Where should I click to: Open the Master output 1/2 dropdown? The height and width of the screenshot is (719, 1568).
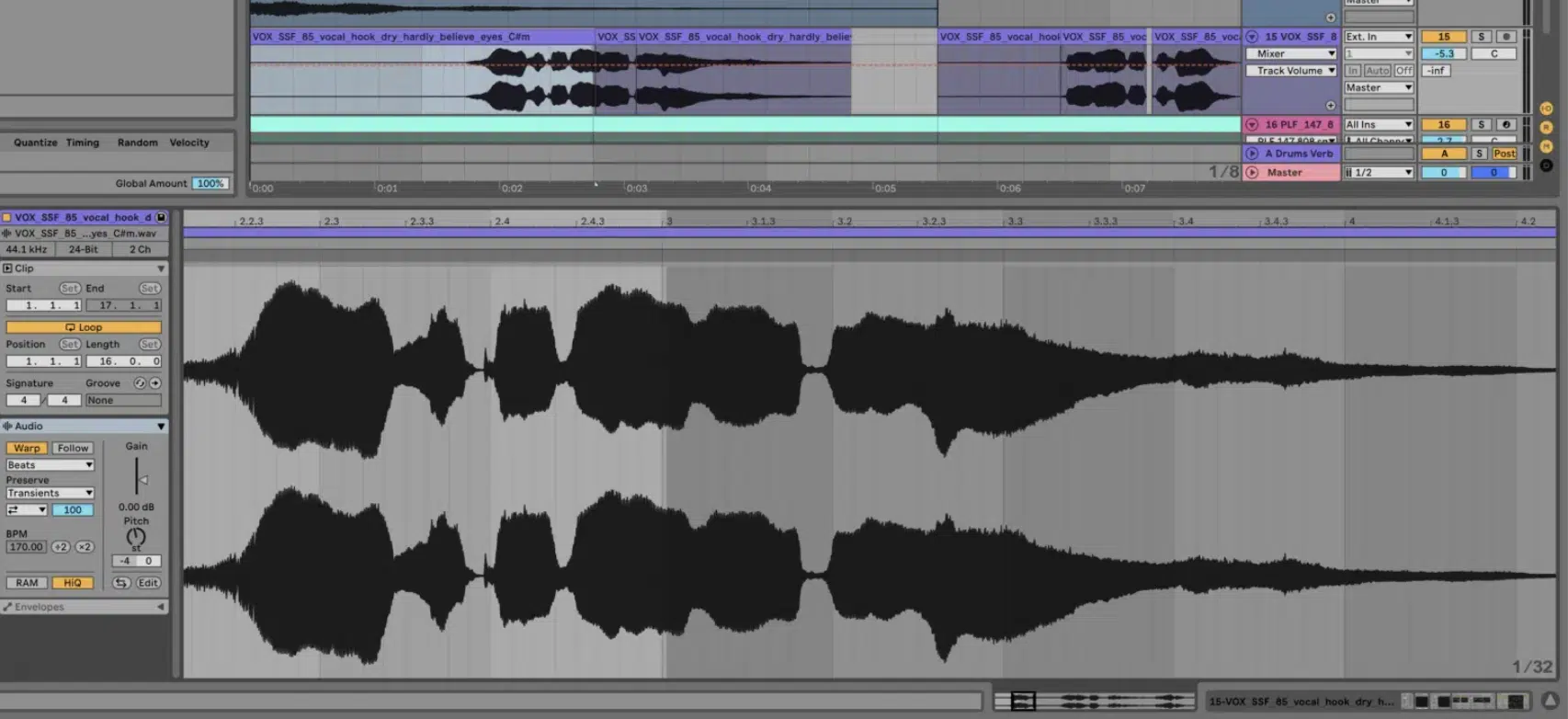(x=1379, y=173)
